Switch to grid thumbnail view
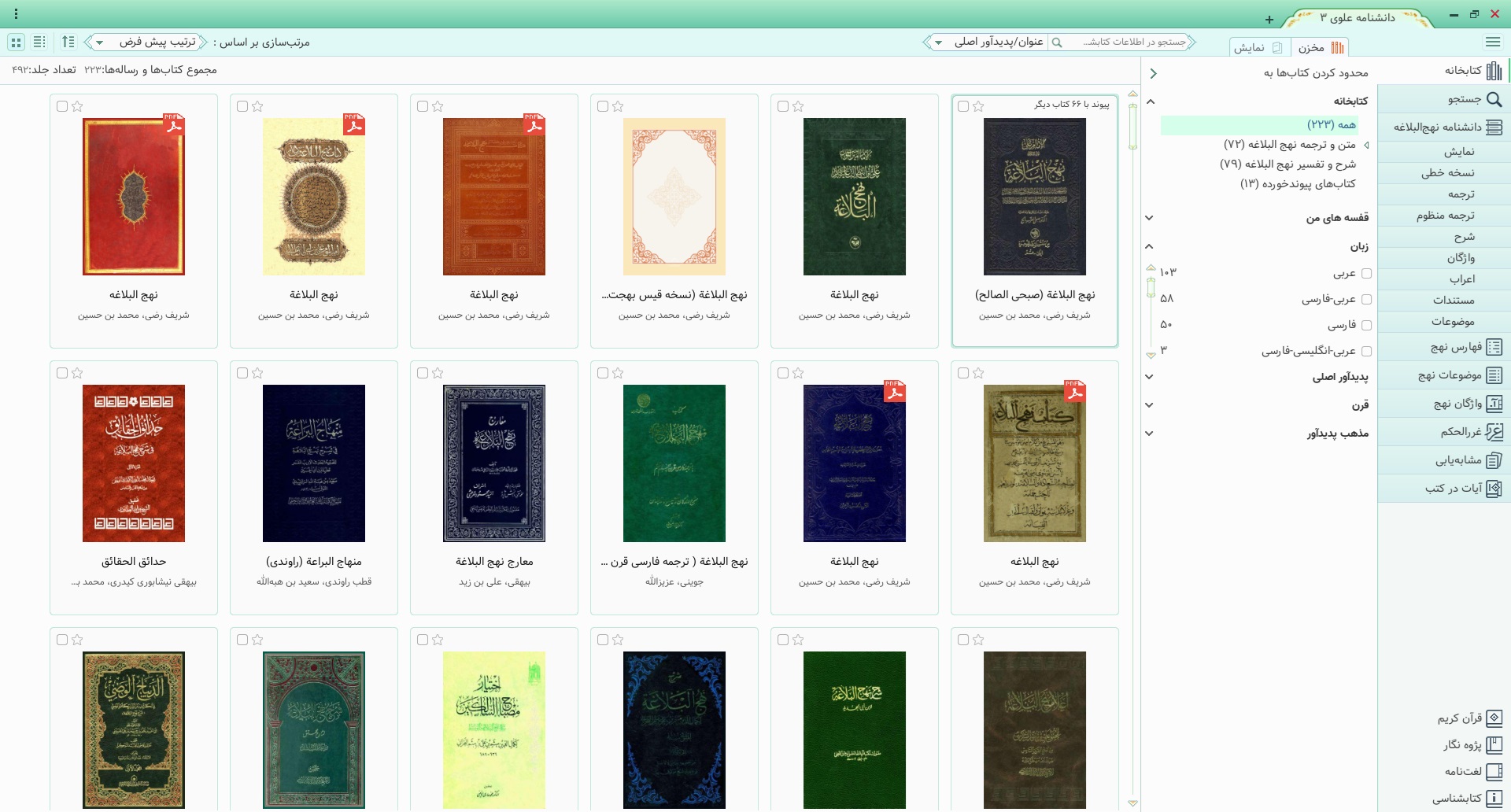The width and height of the screenshot is (1511, 812). [16, 42]
